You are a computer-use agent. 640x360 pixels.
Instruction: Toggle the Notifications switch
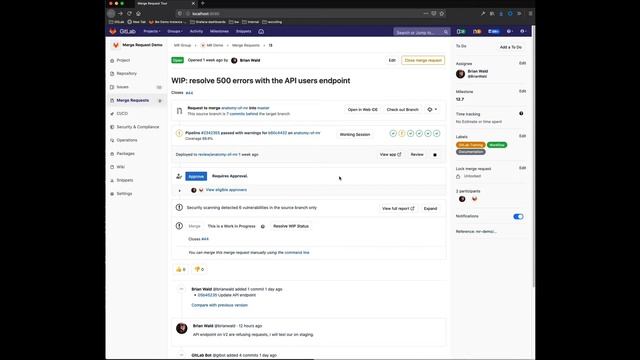pyautogui.click(x=518, y=216)
